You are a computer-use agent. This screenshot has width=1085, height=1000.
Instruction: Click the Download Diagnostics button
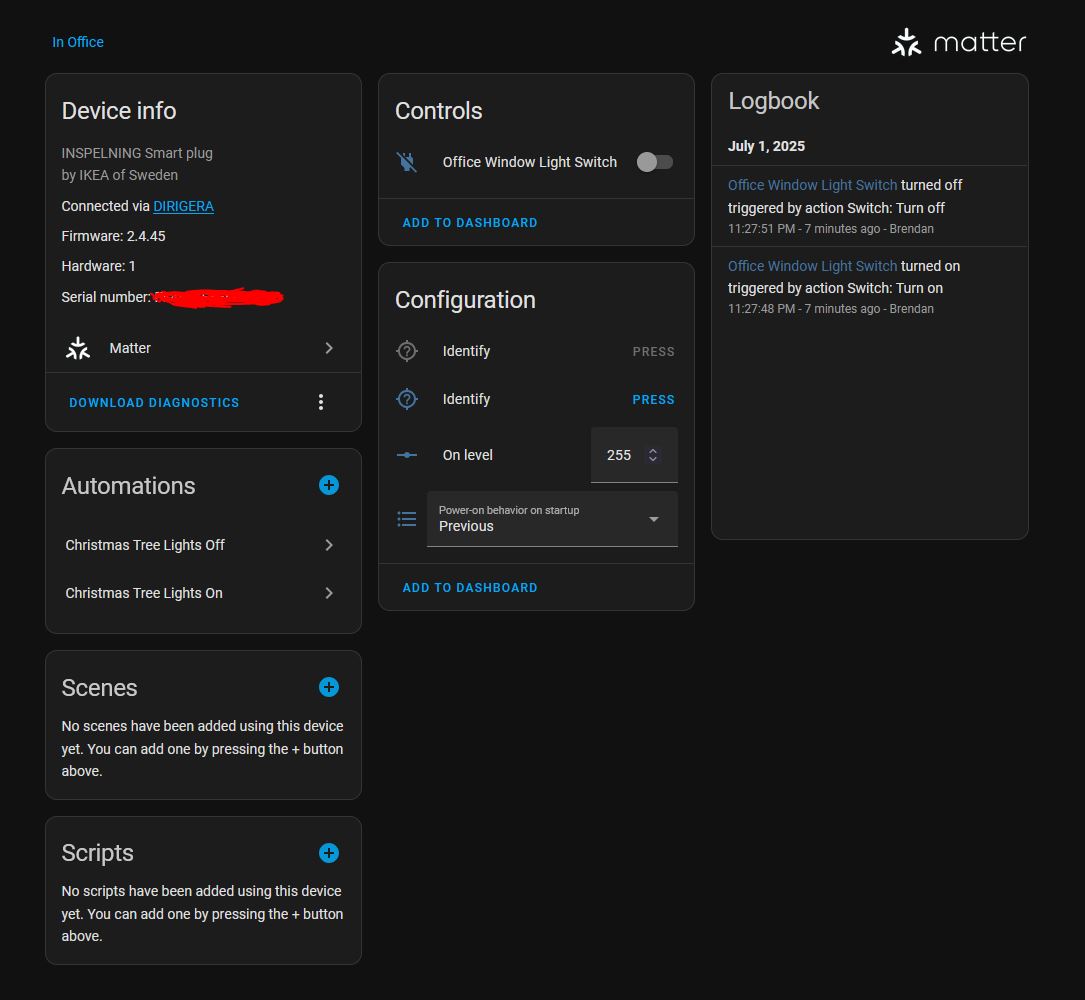[153, 401]
